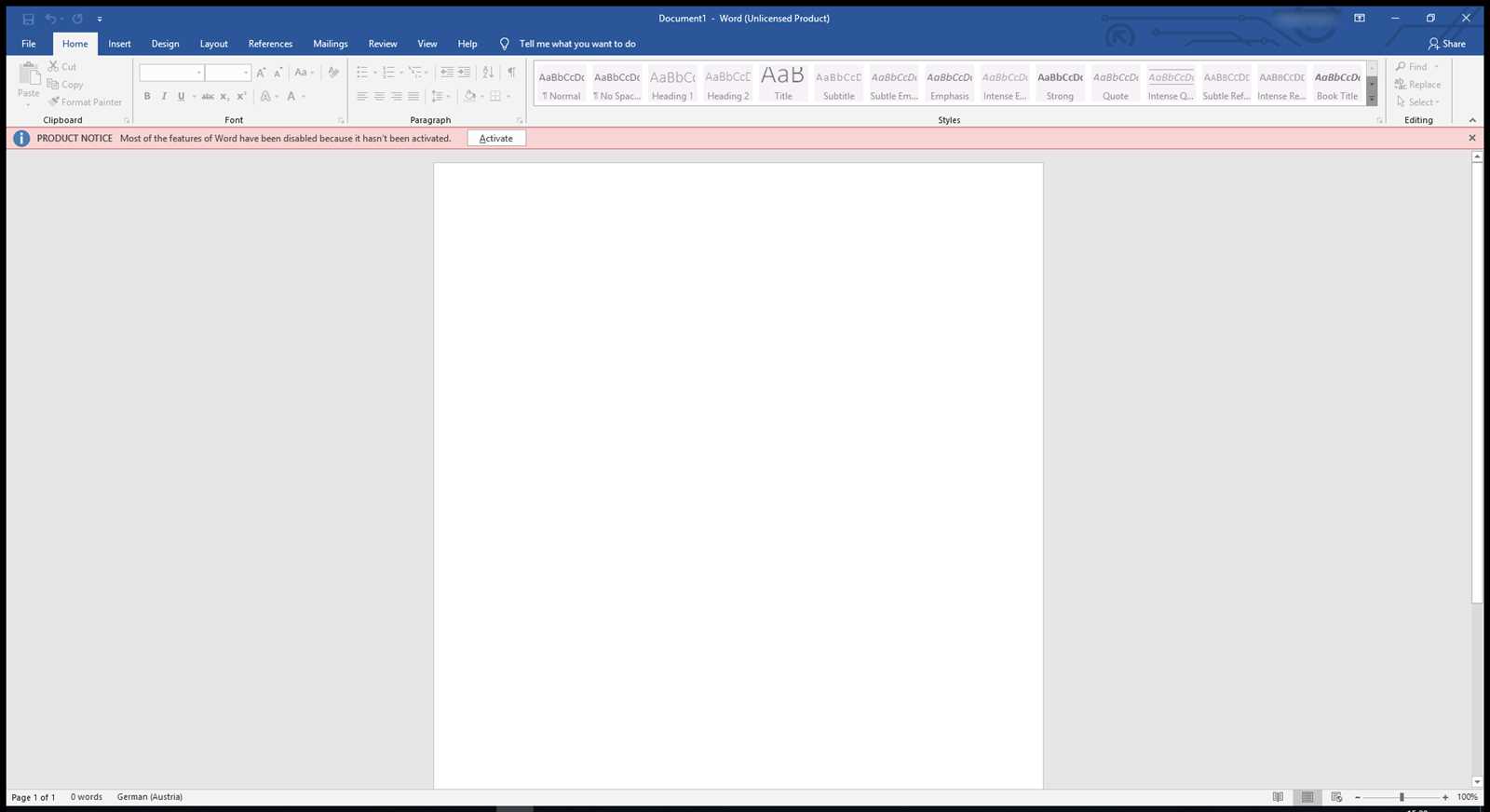Image resolution: width=1490 pixels, height=812 pixels.
Task: Click text effects A icon
Action: [x=265, y=97]
